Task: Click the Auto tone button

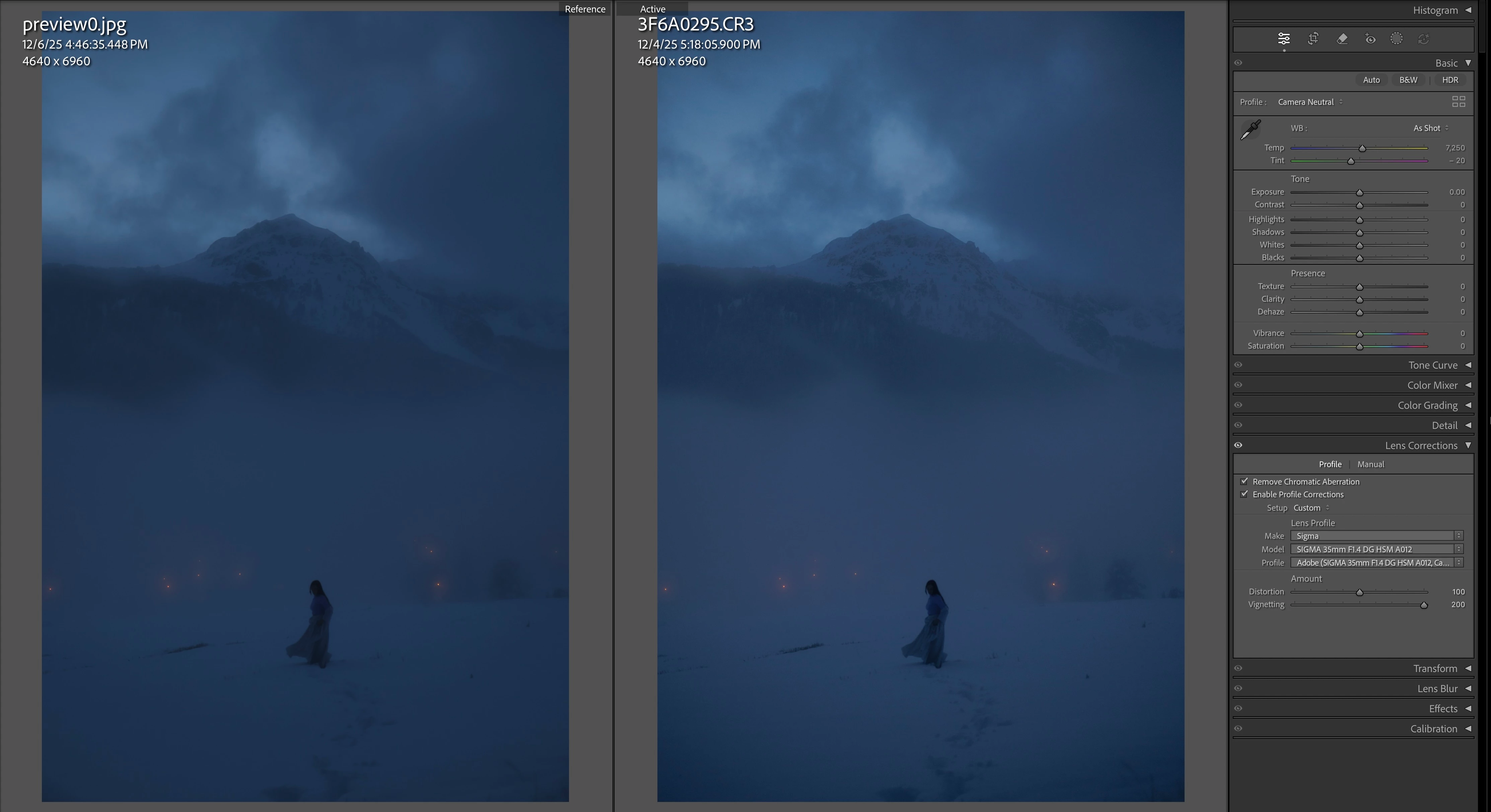Action: 1371,80
